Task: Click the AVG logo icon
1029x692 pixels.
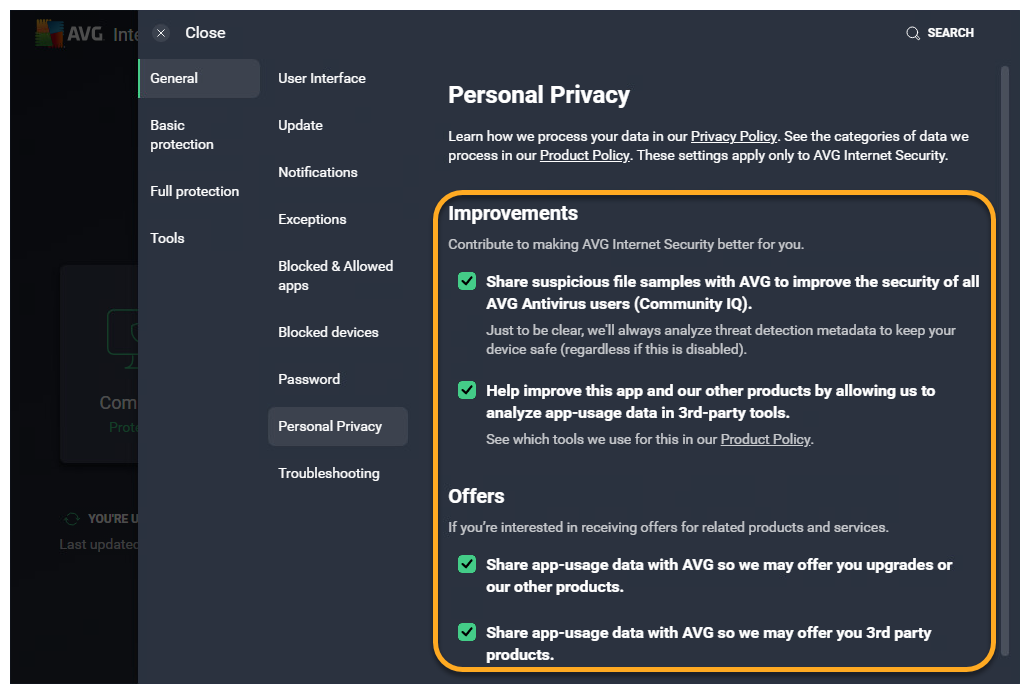Action: tap(49, 34)
